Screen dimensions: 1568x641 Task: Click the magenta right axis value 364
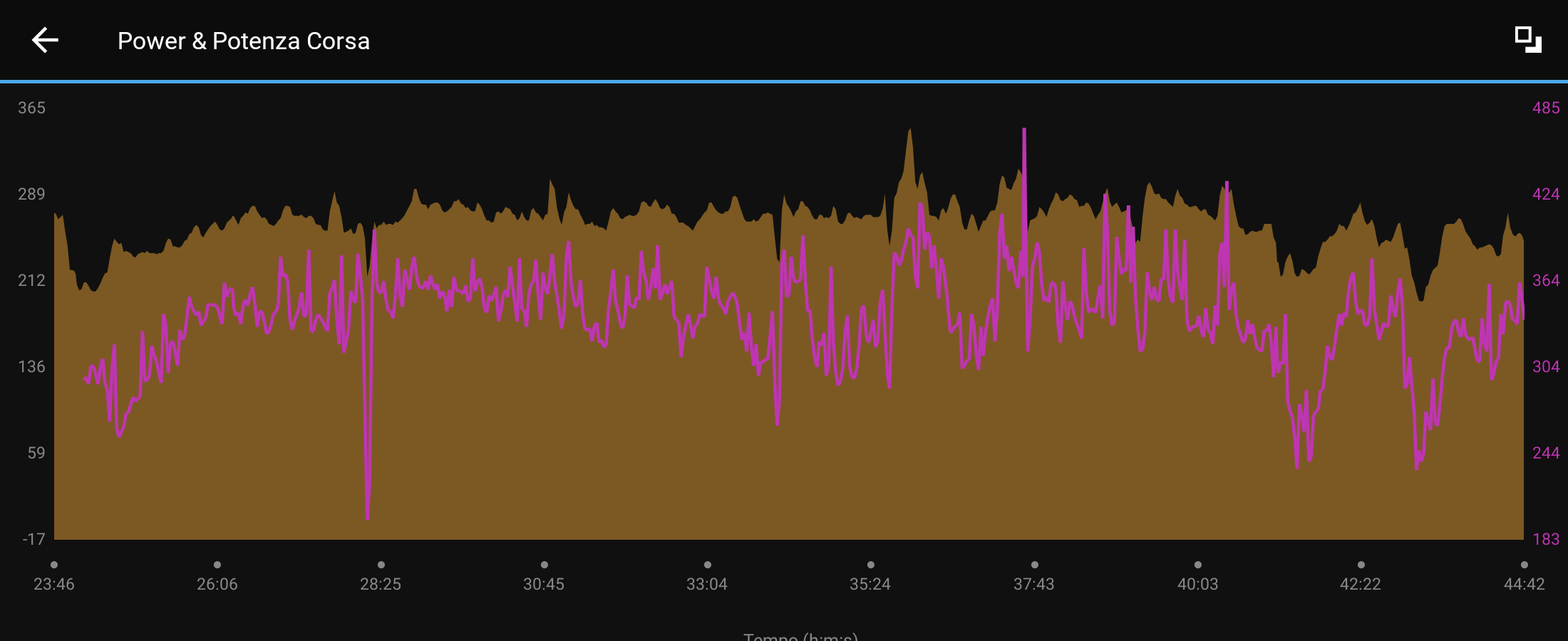(1546, 280)
